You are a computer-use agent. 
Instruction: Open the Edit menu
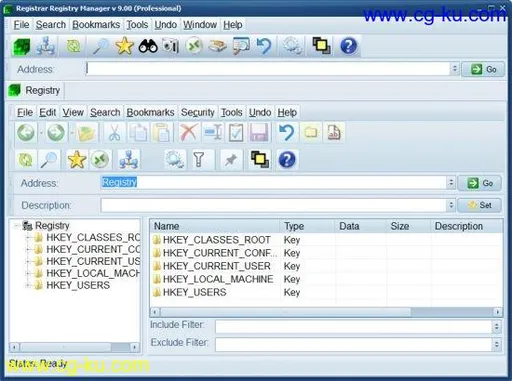pos(48,113)
